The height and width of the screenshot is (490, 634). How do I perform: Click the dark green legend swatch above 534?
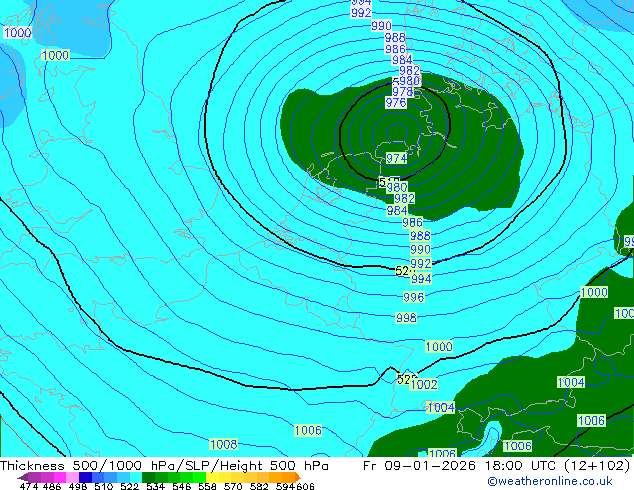point(148,477)
